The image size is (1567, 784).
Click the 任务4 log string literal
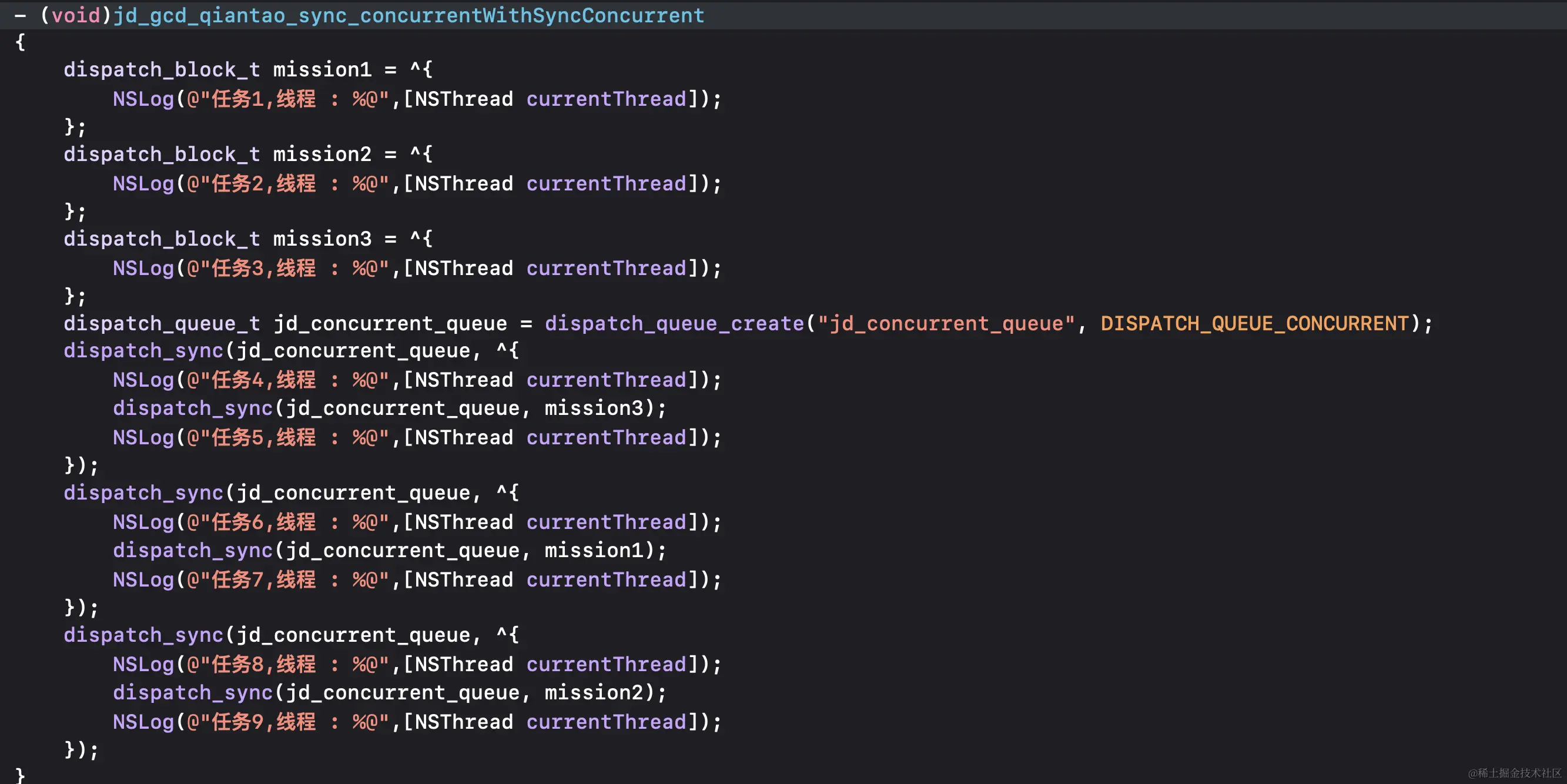[x=287, y=380]
